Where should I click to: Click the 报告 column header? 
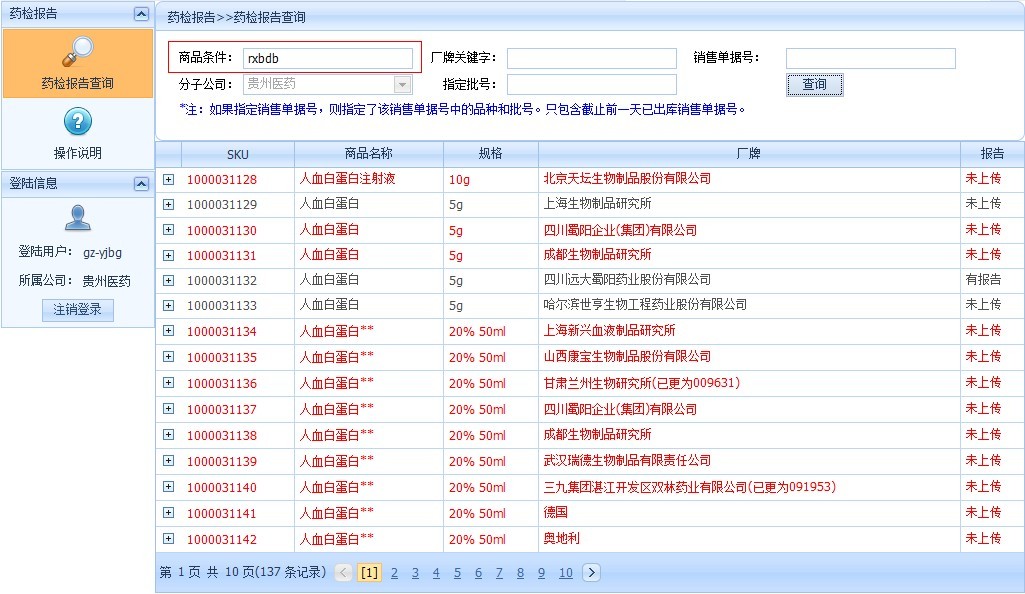click(992, 154)
